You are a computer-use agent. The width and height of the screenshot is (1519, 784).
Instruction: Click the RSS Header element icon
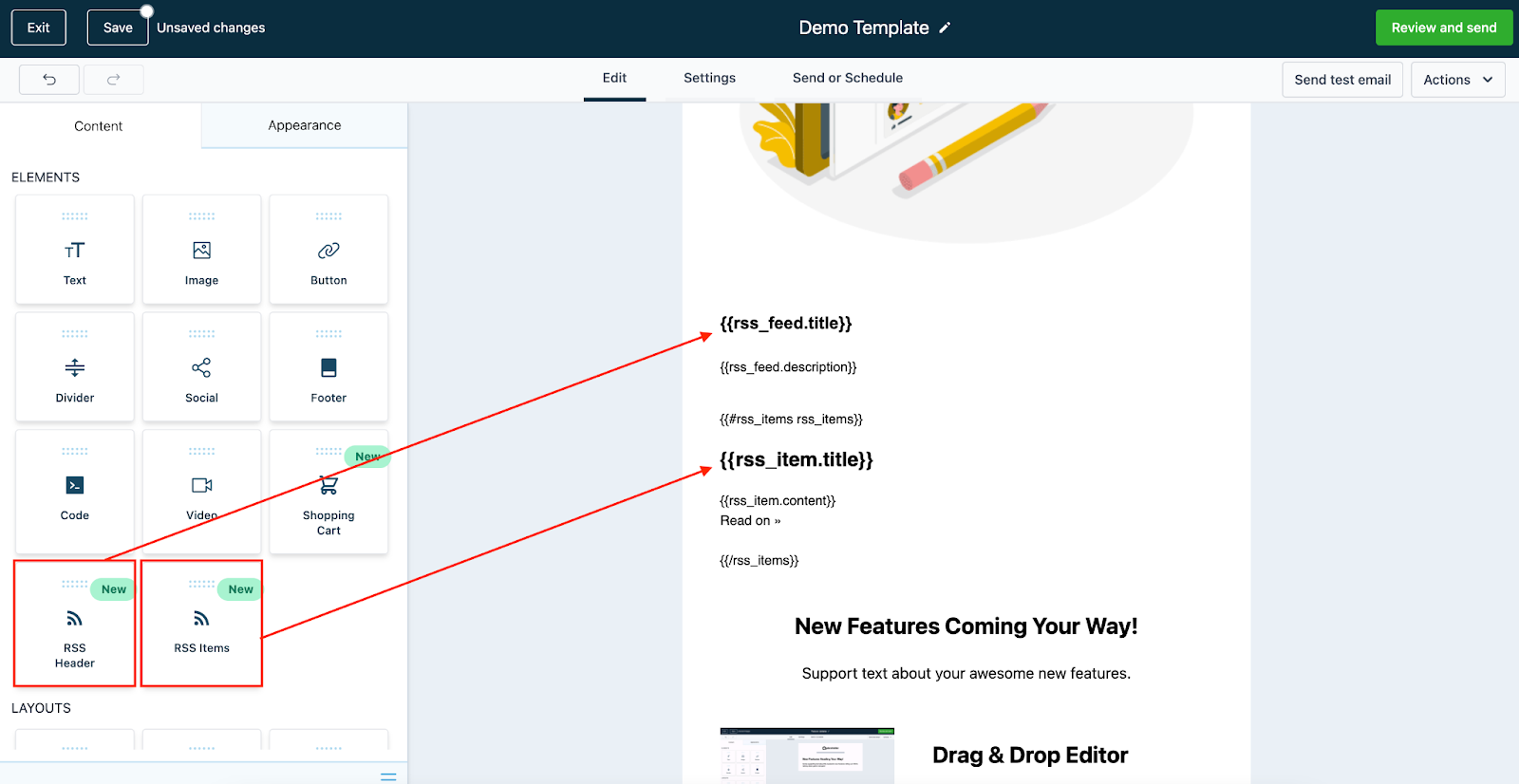pyautogui.click(x=74, y=619)
